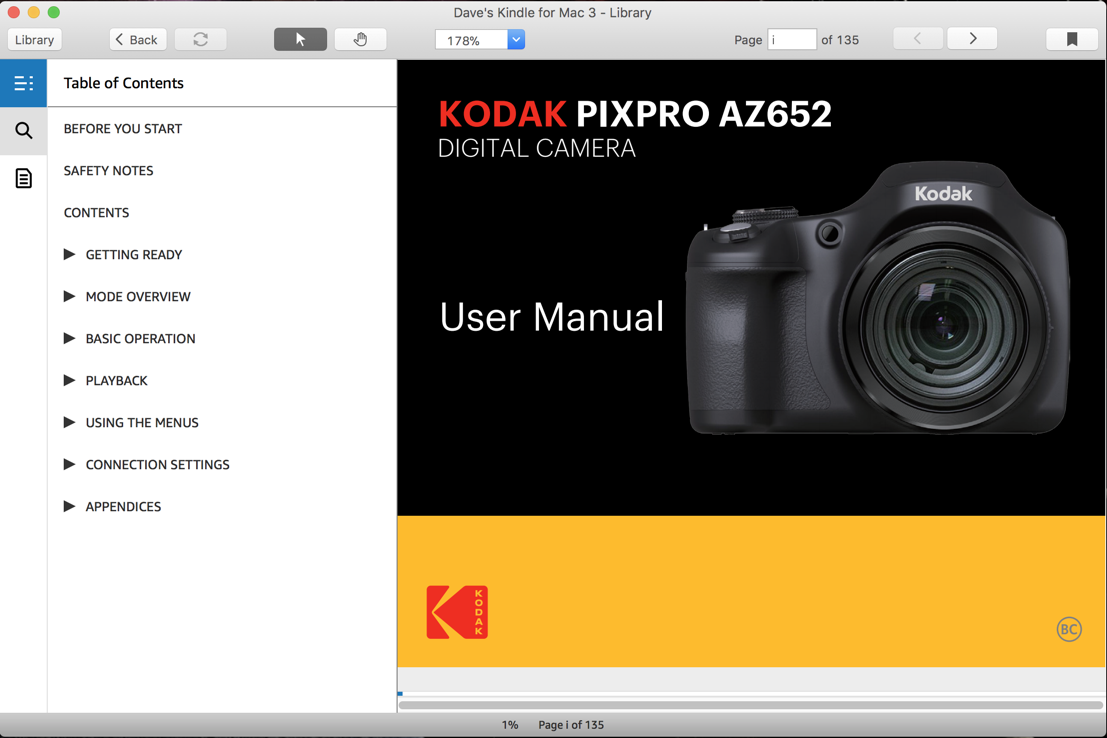Viewport: 1107px width, 738px height.
Task: Select the hand pan tool
Action: click(x=360, y=40)
